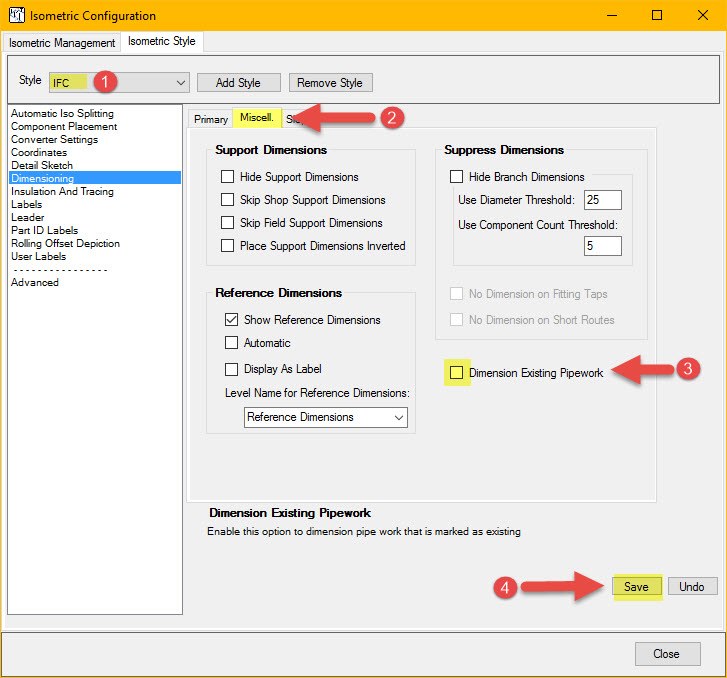Open the Style dropdown showing IFC

[119, 82]
